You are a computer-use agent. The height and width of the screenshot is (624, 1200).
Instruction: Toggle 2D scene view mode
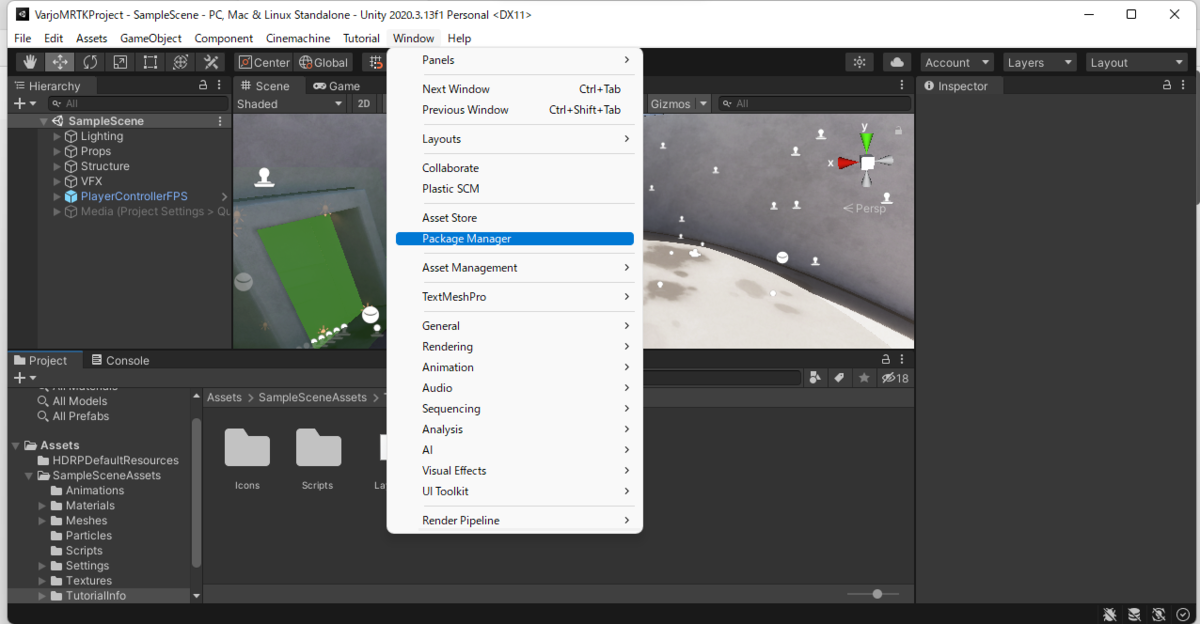[x=364, y=104]
